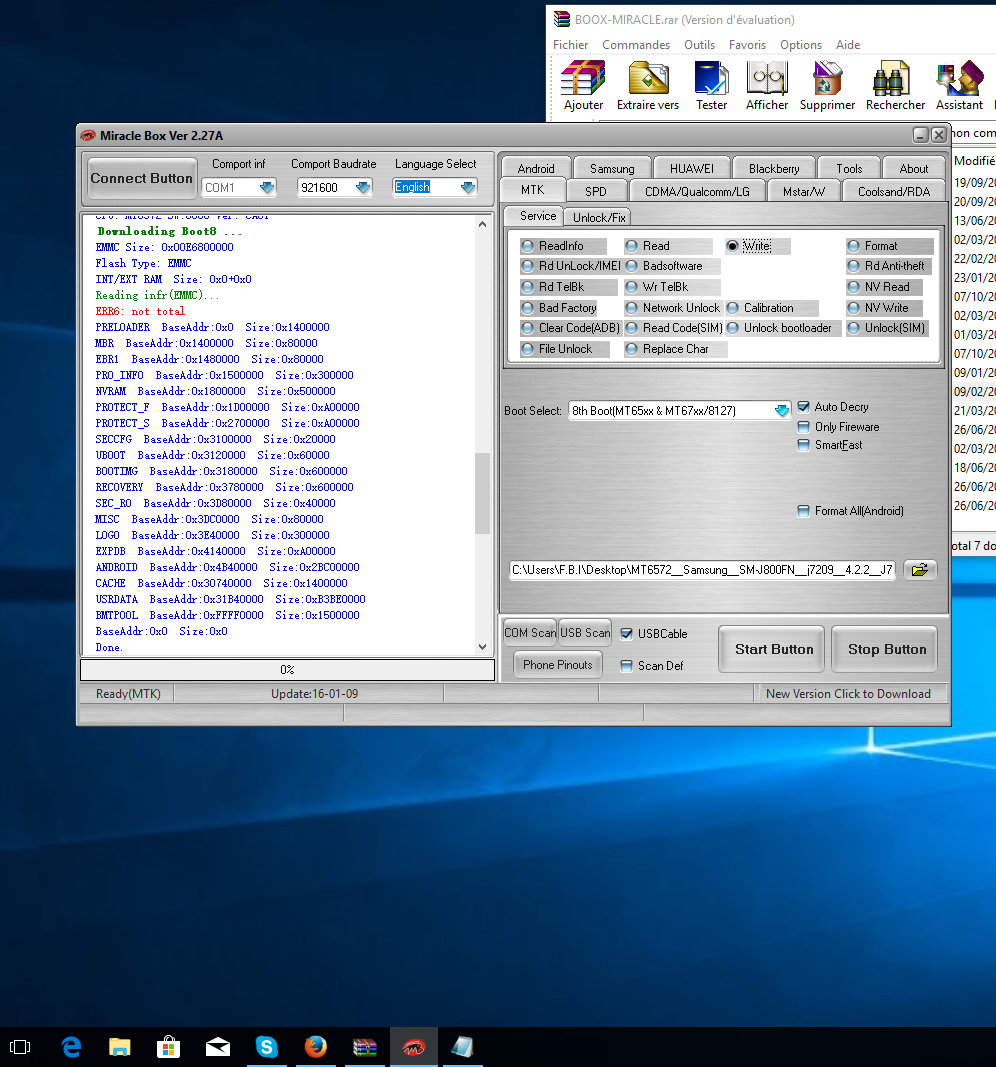Click the firmware file path field
This screenshot has width=996, height=1067.
[x=702, y=570]
